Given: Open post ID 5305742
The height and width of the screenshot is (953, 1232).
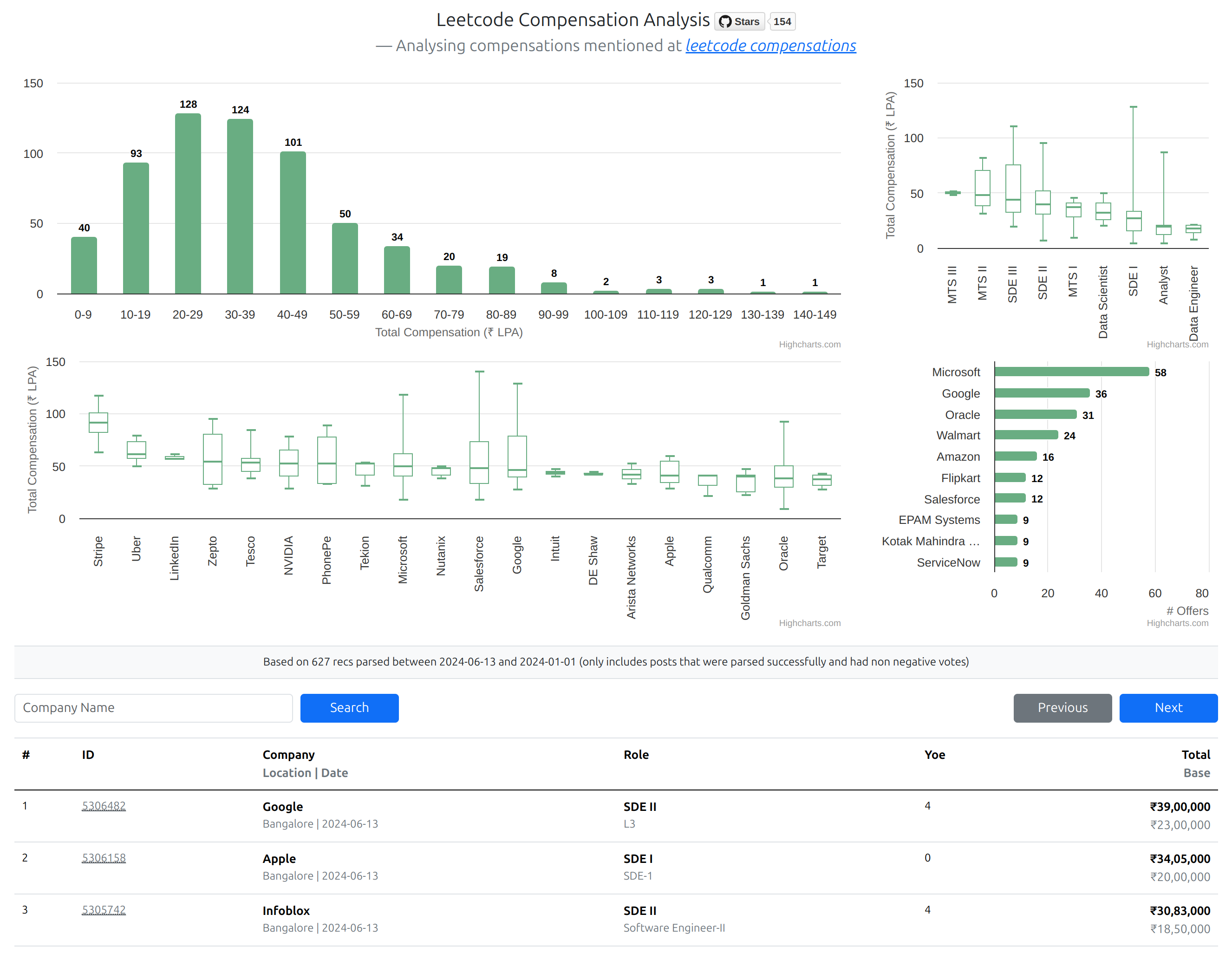Looking at the screenshot, I should click(104, 909).
